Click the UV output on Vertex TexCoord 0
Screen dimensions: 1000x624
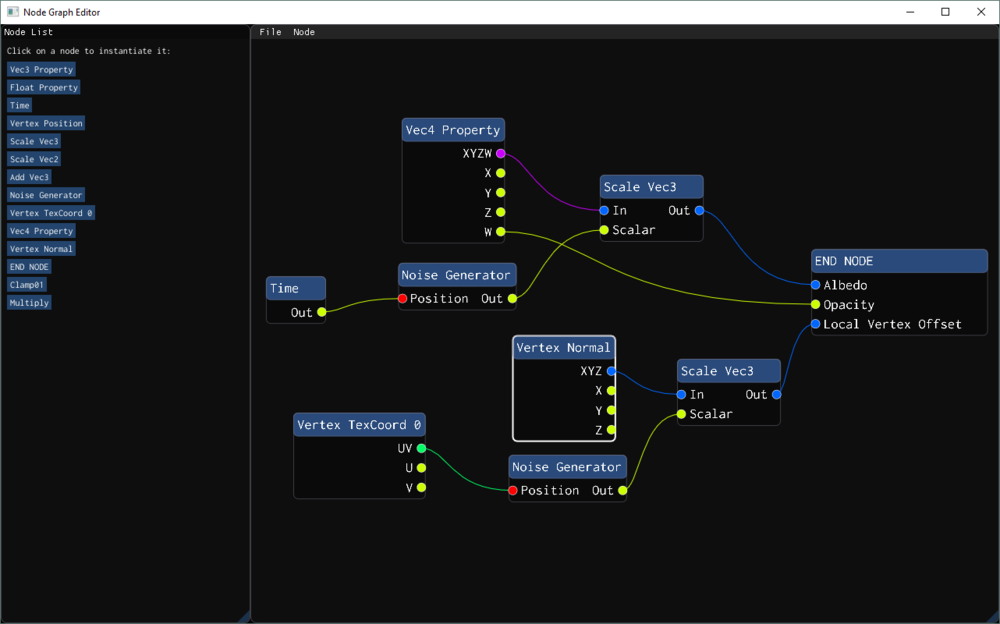tap(419, 448)
